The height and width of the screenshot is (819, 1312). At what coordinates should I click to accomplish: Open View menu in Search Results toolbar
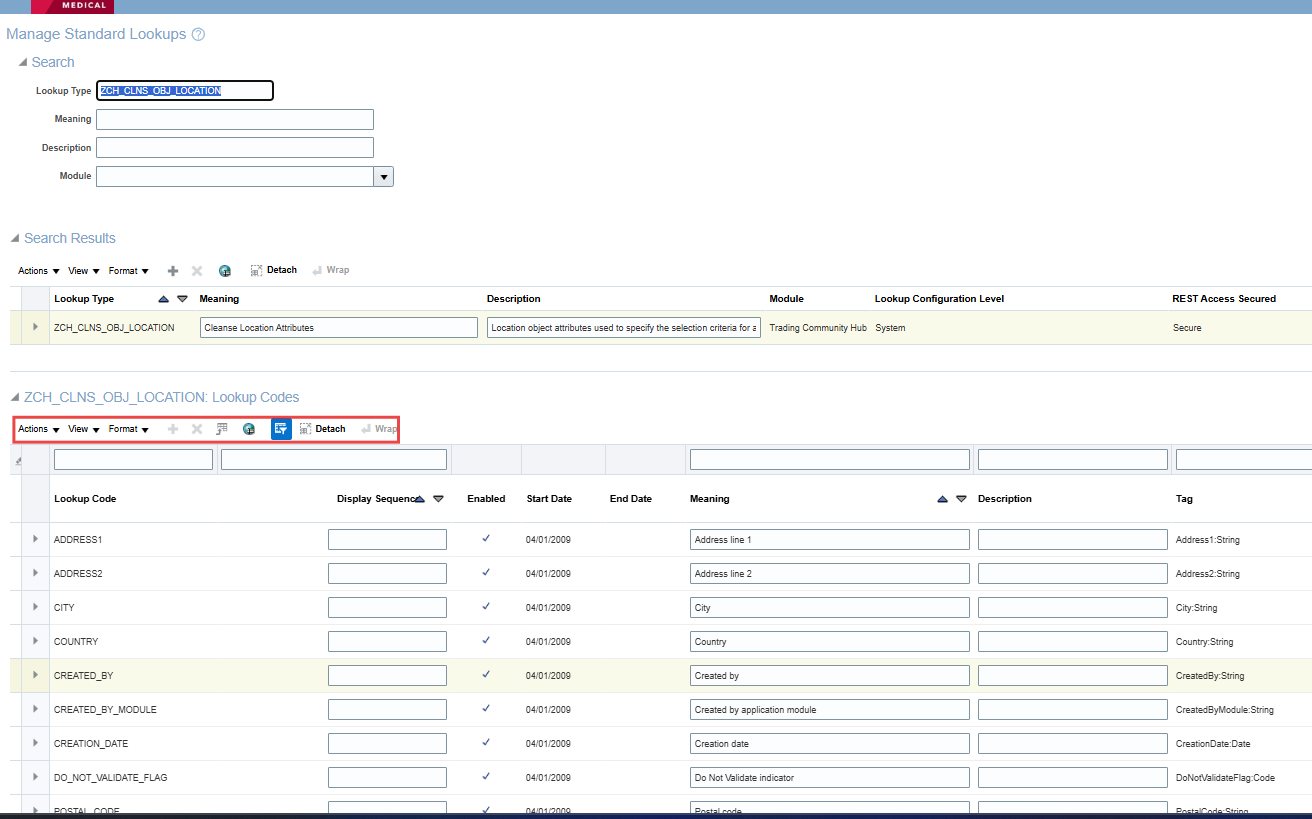(x=84, y=271)
